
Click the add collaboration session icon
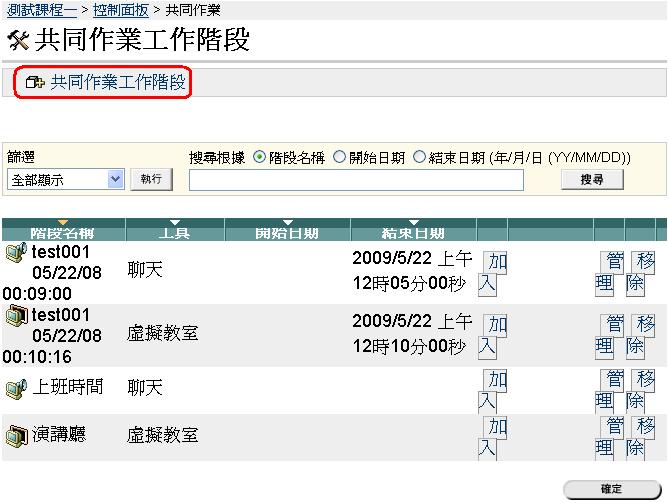36,83
